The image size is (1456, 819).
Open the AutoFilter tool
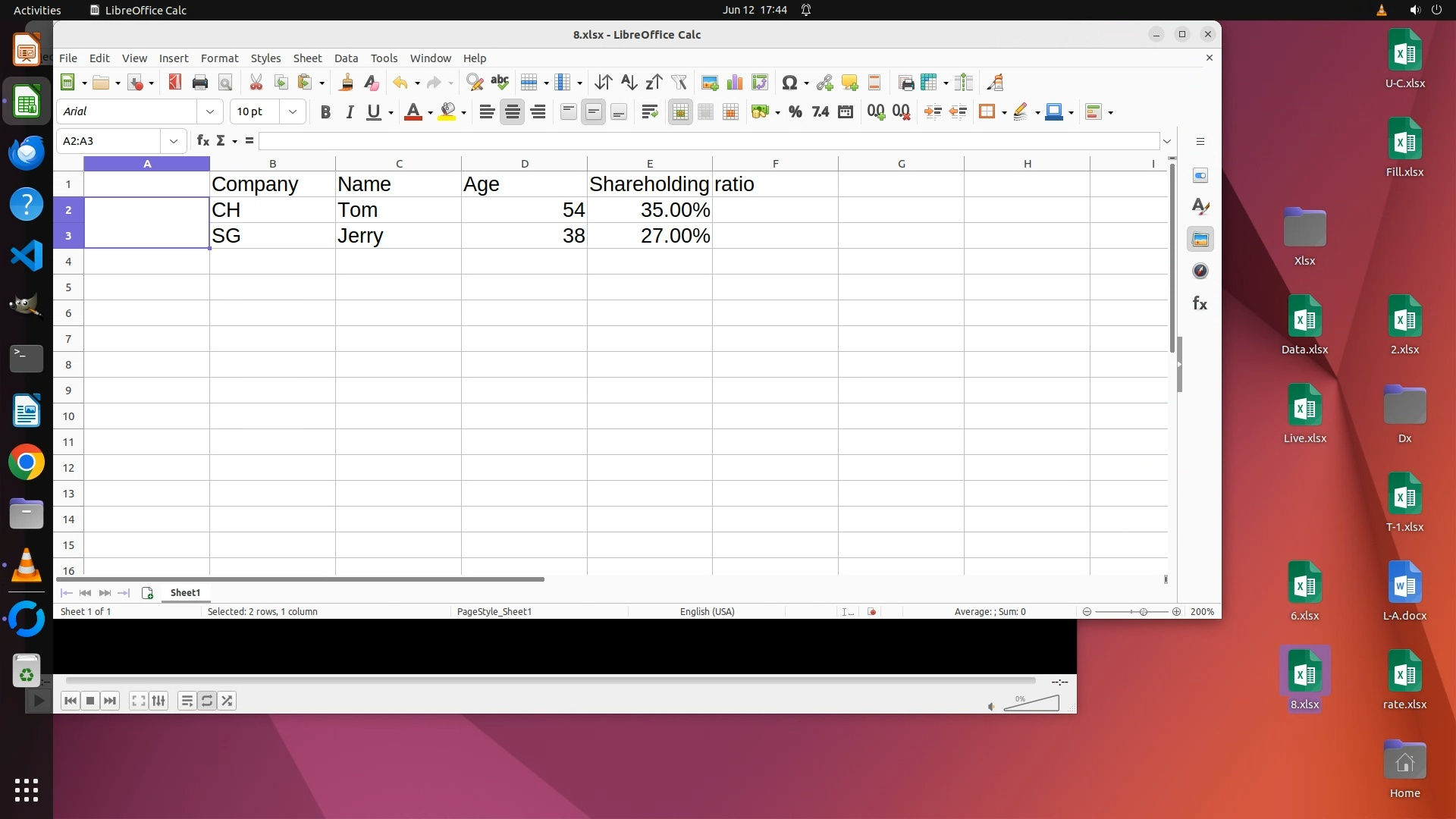[679, 83]
